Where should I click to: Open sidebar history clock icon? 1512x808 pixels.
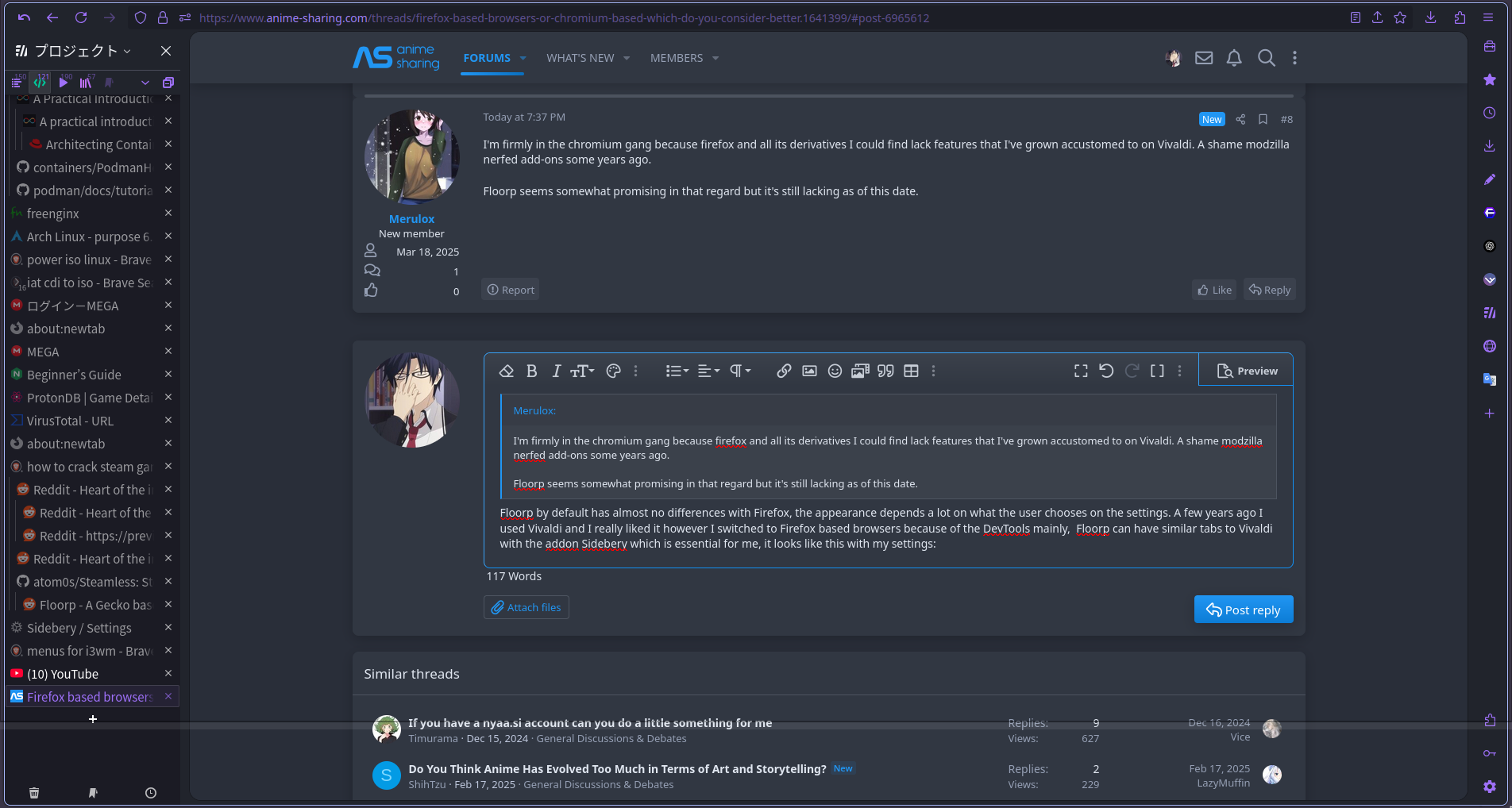(151, 792)
